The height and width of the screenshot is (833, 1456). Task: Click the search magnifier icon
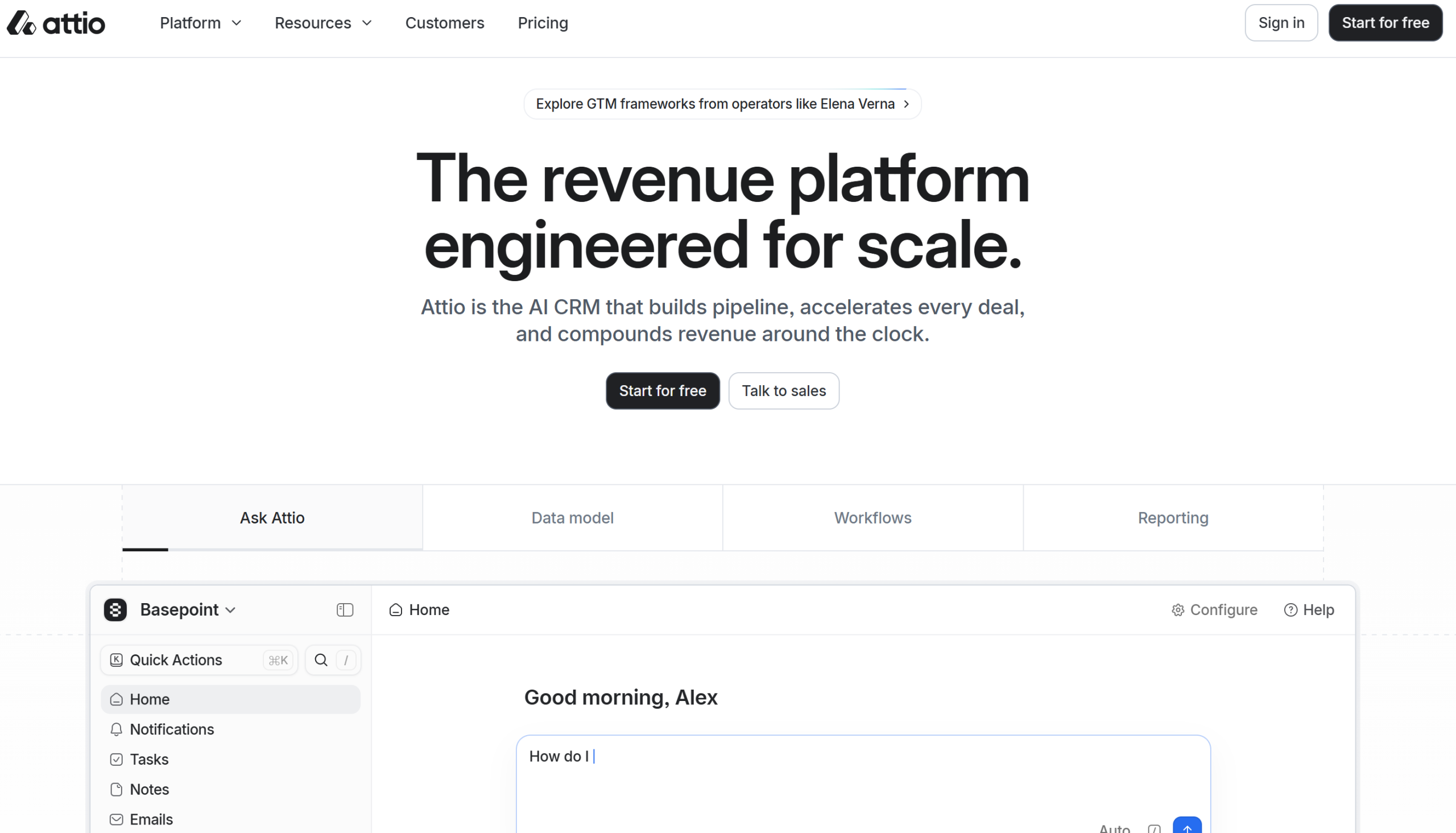click(321, 660)
